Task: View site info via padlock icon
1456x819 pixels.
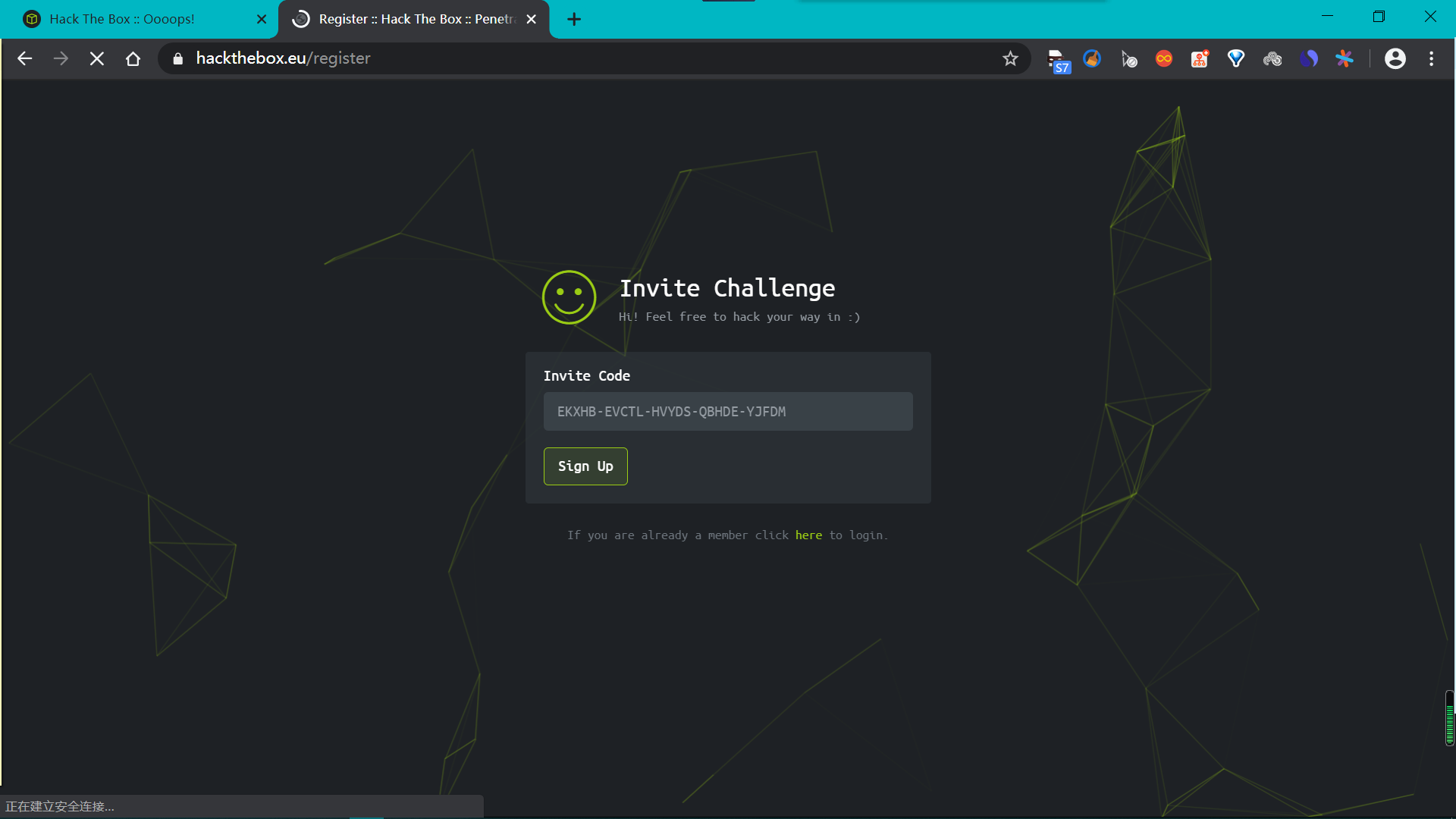Action: coord(178,58)
